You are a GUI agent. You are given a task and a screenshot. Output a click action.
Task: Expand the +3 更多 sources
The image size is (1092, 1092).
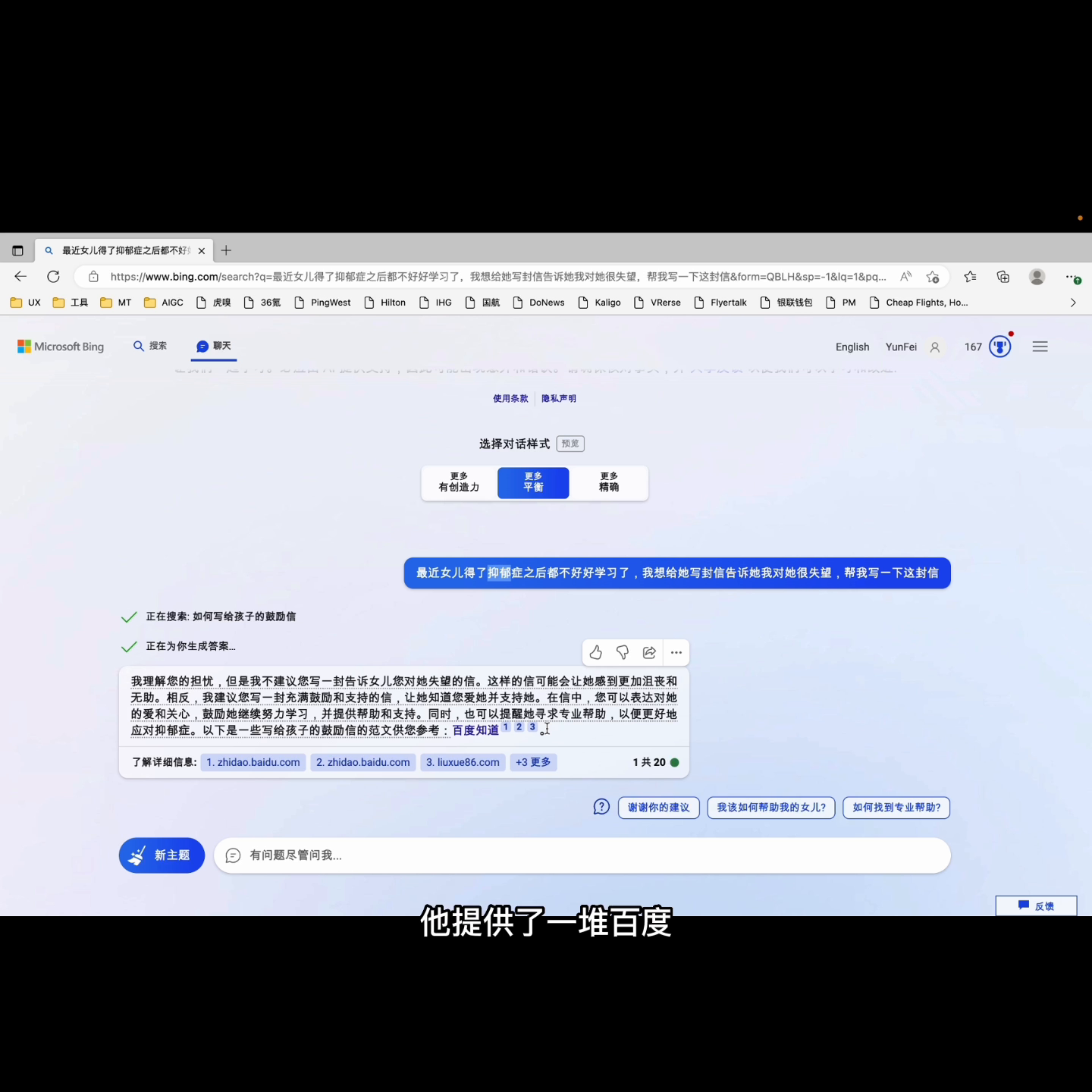point(533,762)
